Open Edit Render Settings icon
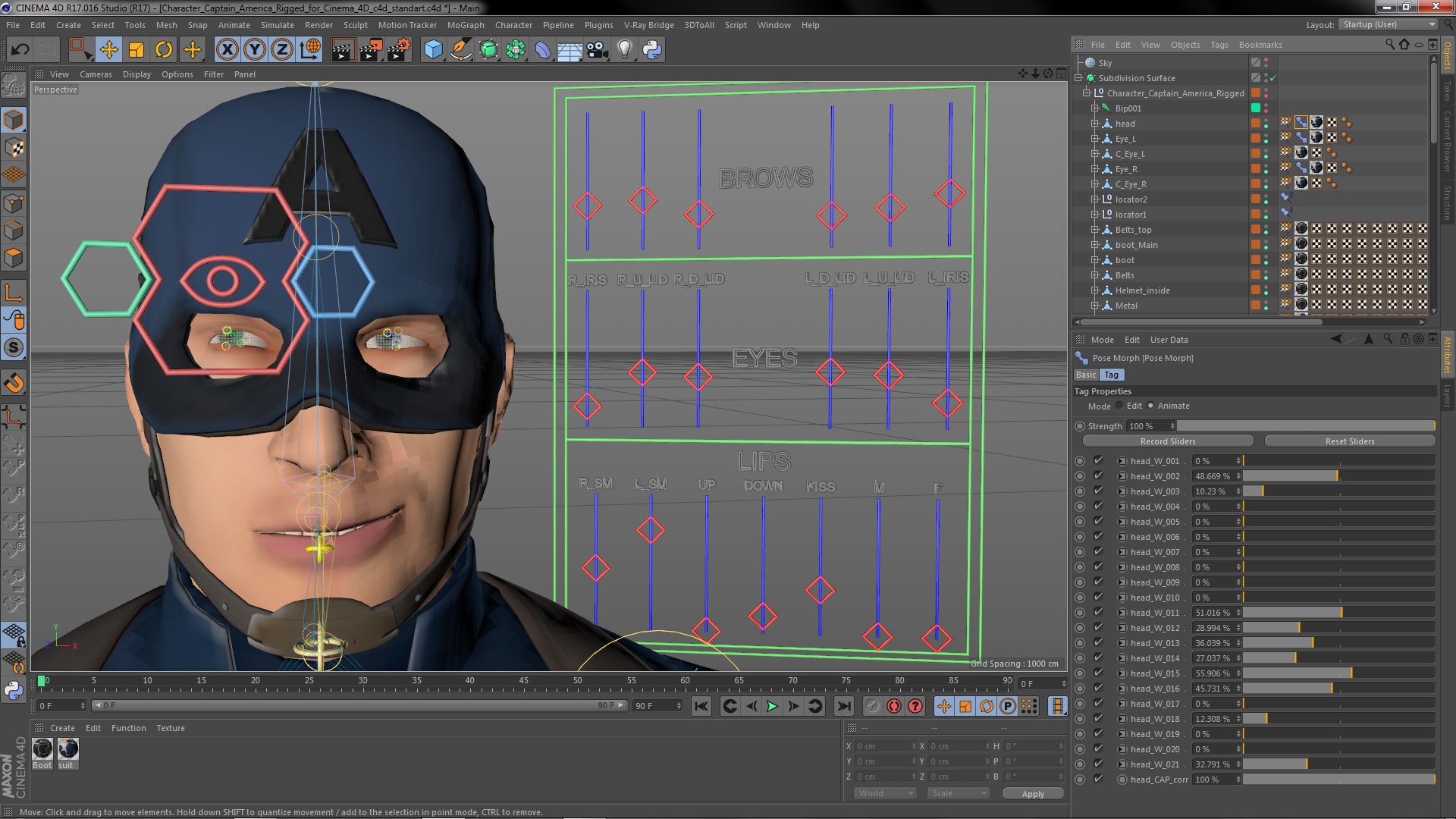Viewport: 1456px width, 819px height. 398,50
